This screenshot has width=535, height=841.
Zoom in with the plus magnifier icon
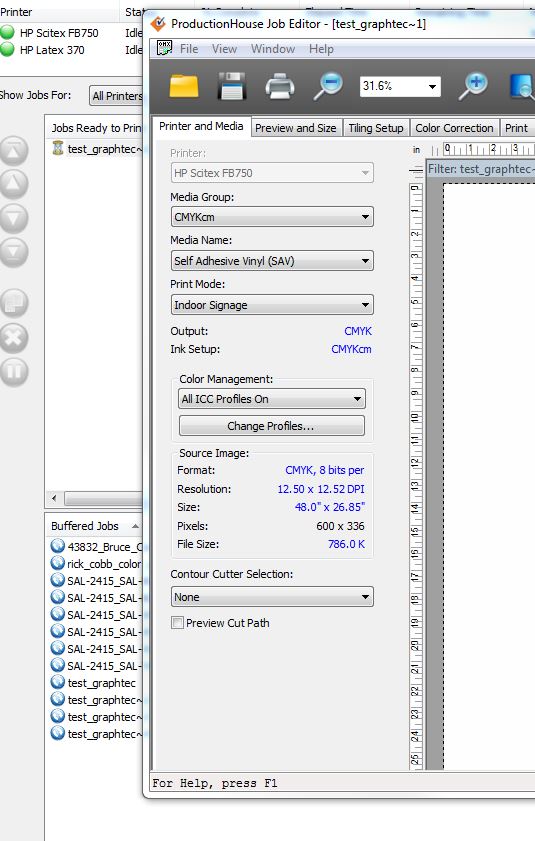(473, 86)
